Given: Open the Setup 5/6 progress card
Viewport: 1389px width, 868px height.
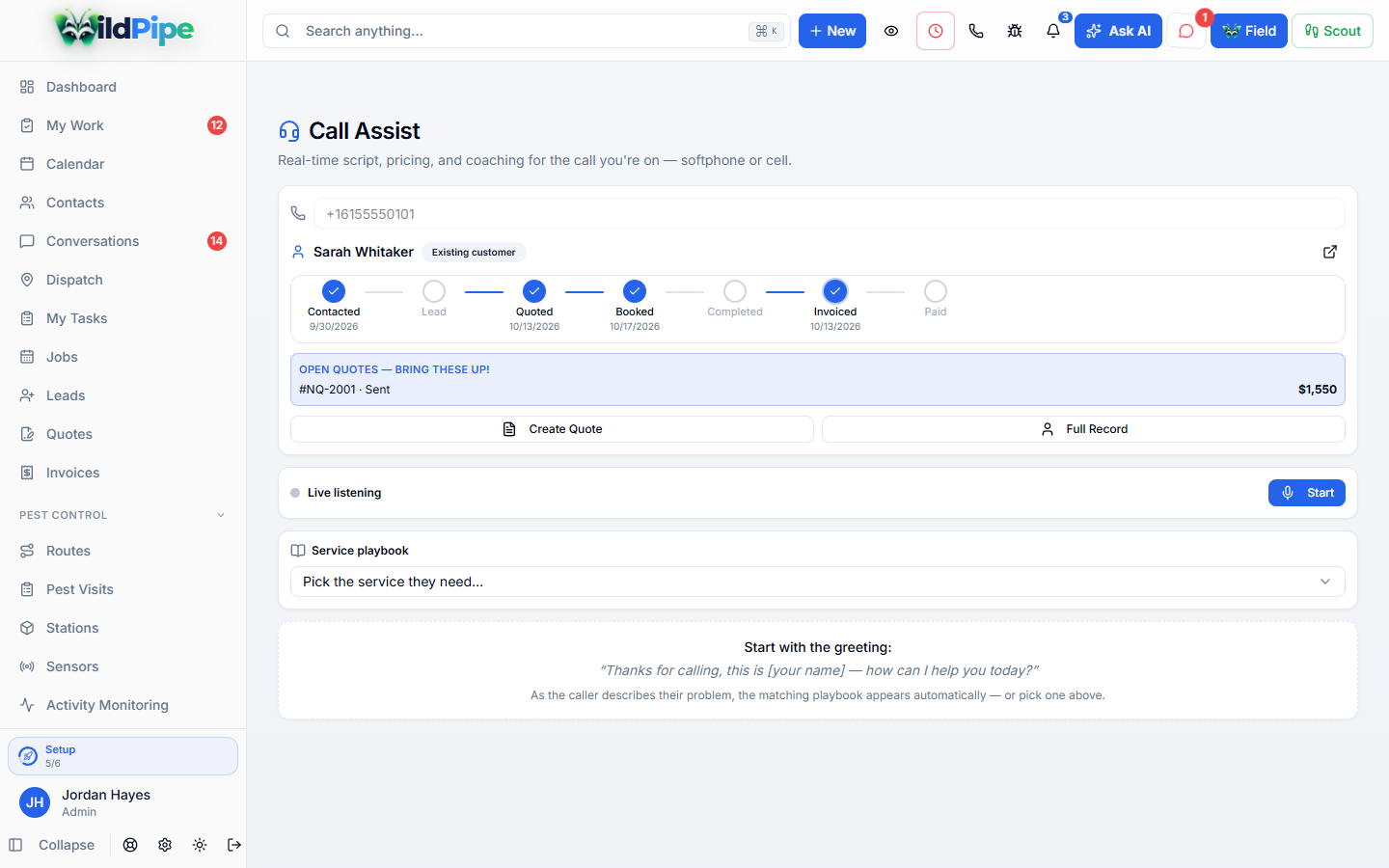Looking at the screenshot, I should tap(123, 756).
